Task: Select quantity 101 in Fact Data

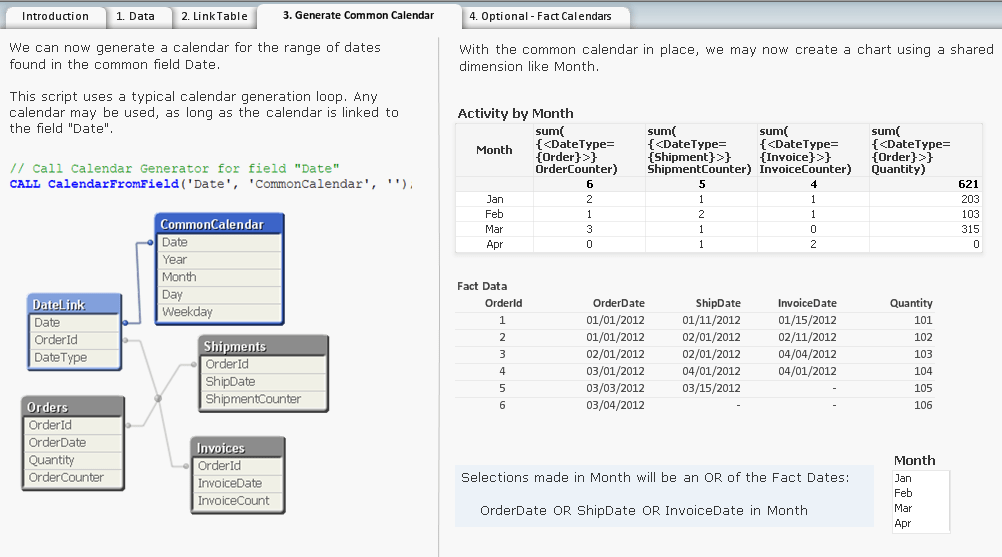Action: [923, 320]
